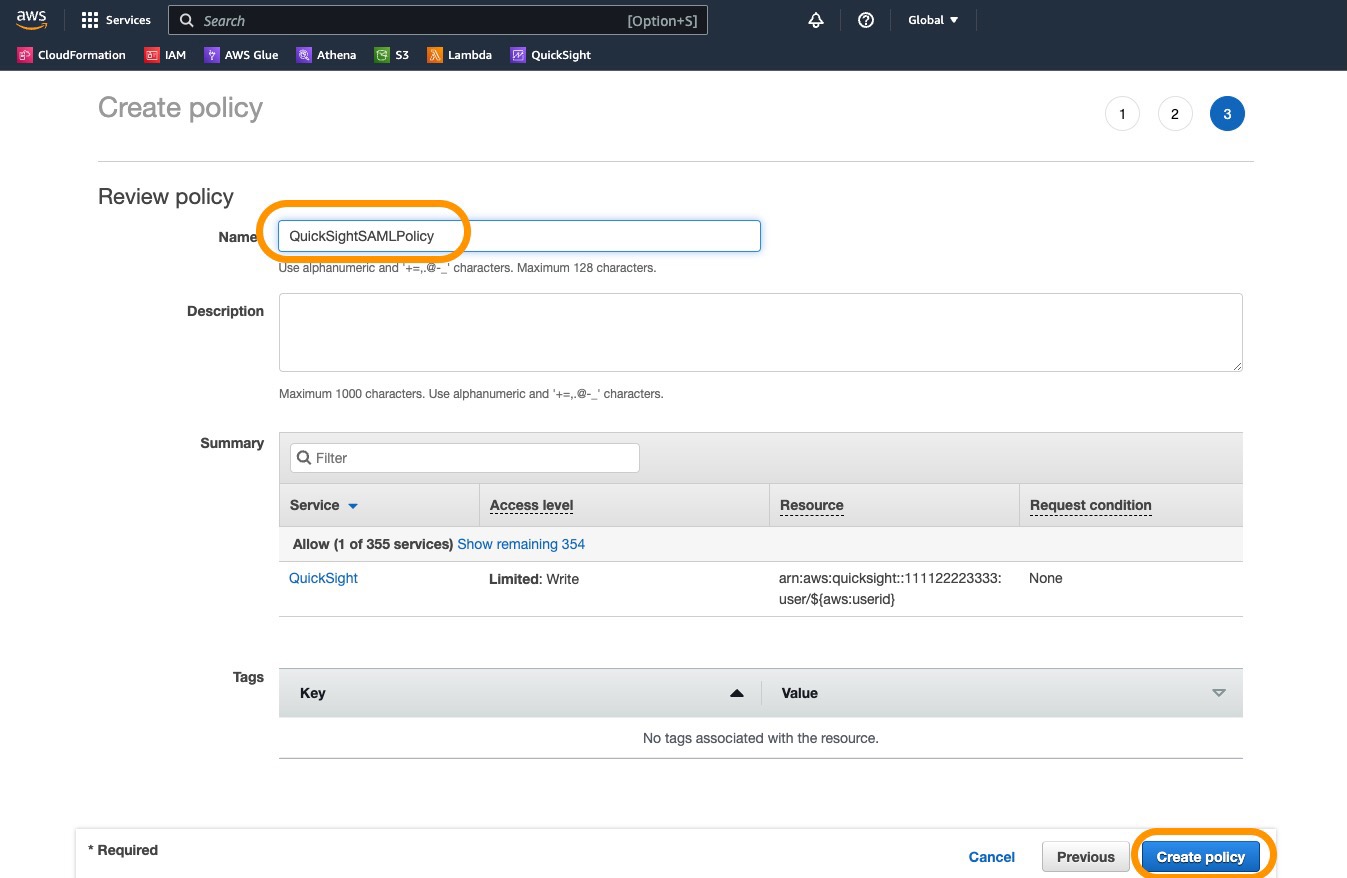Check notifications via the bell icon

coord(816,19)
